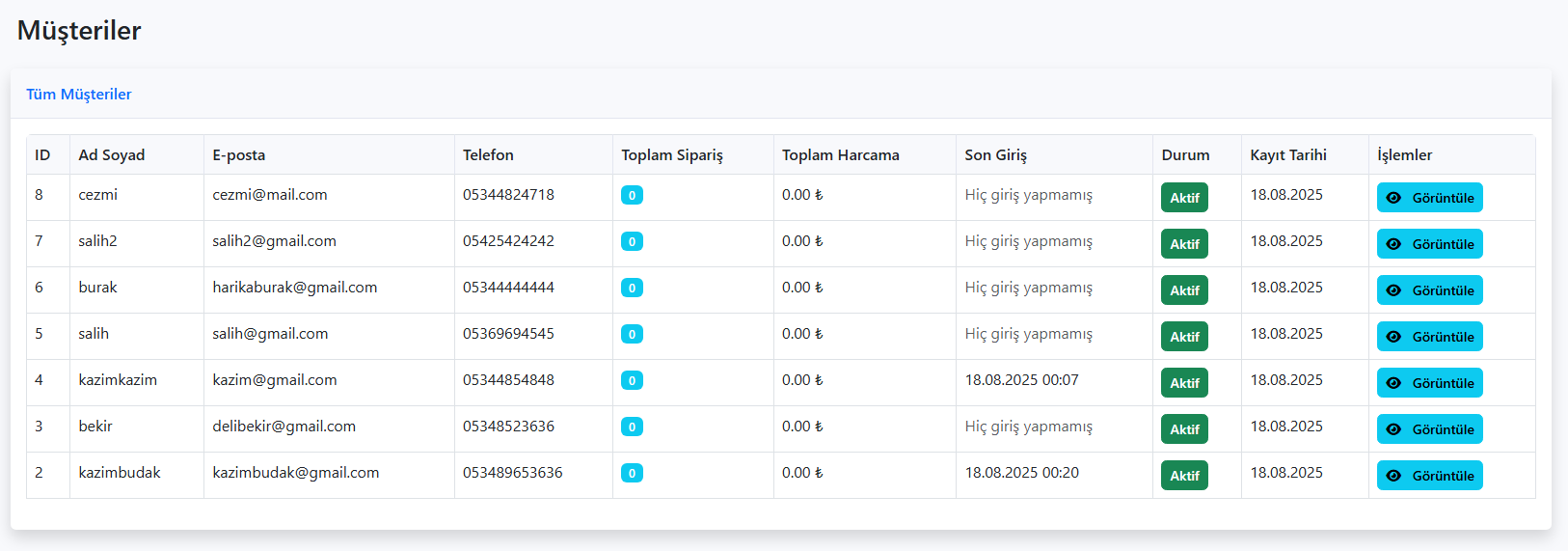Click the Aktif status badge for kazimbudak

point(1184,476)
